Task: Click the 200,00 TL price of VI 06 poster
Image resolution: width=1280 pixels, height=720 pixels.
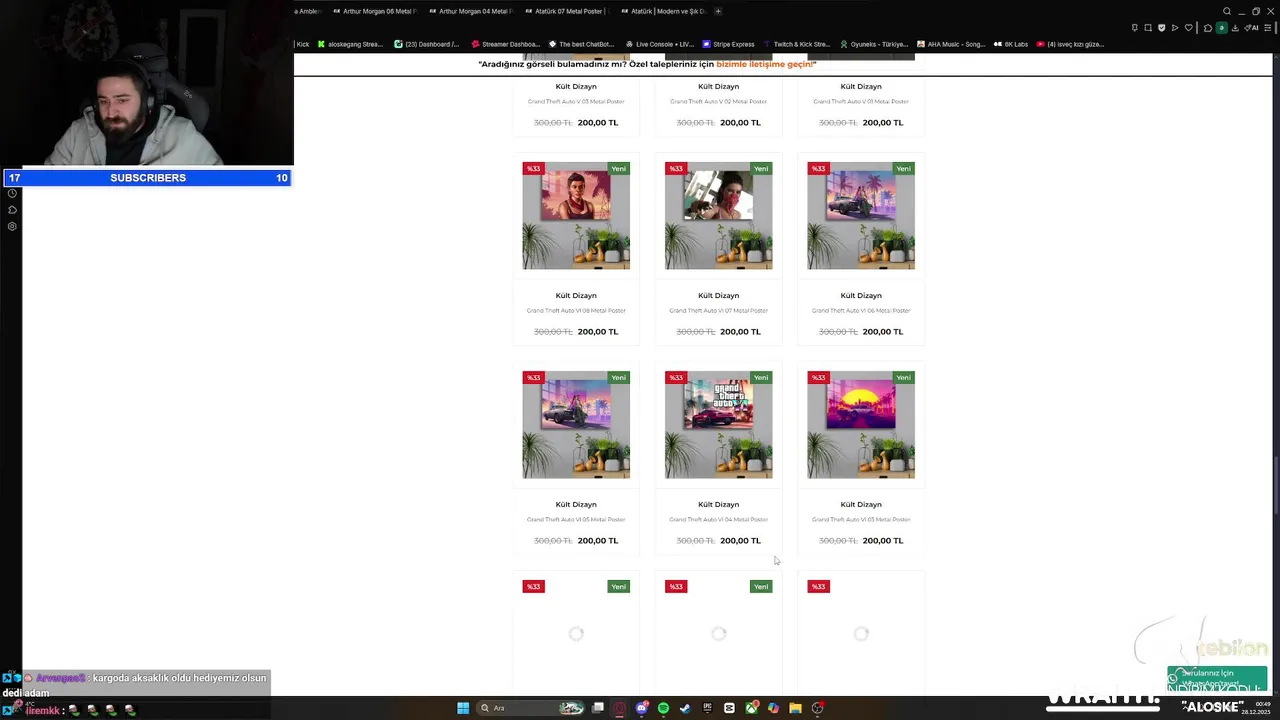Action: pyautogui.click(x=883, y=332)
